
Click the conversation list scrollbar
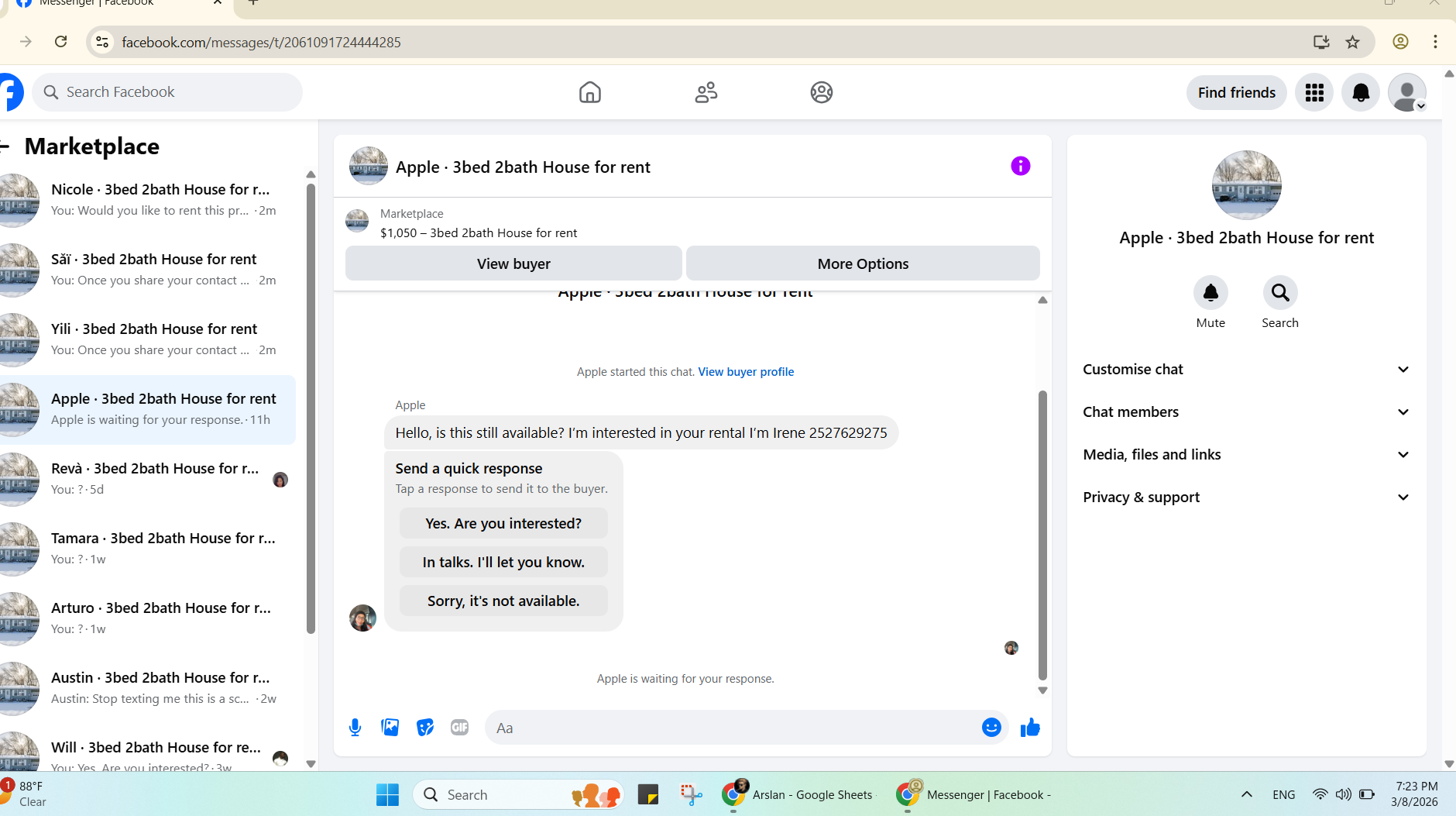(311, 408)
